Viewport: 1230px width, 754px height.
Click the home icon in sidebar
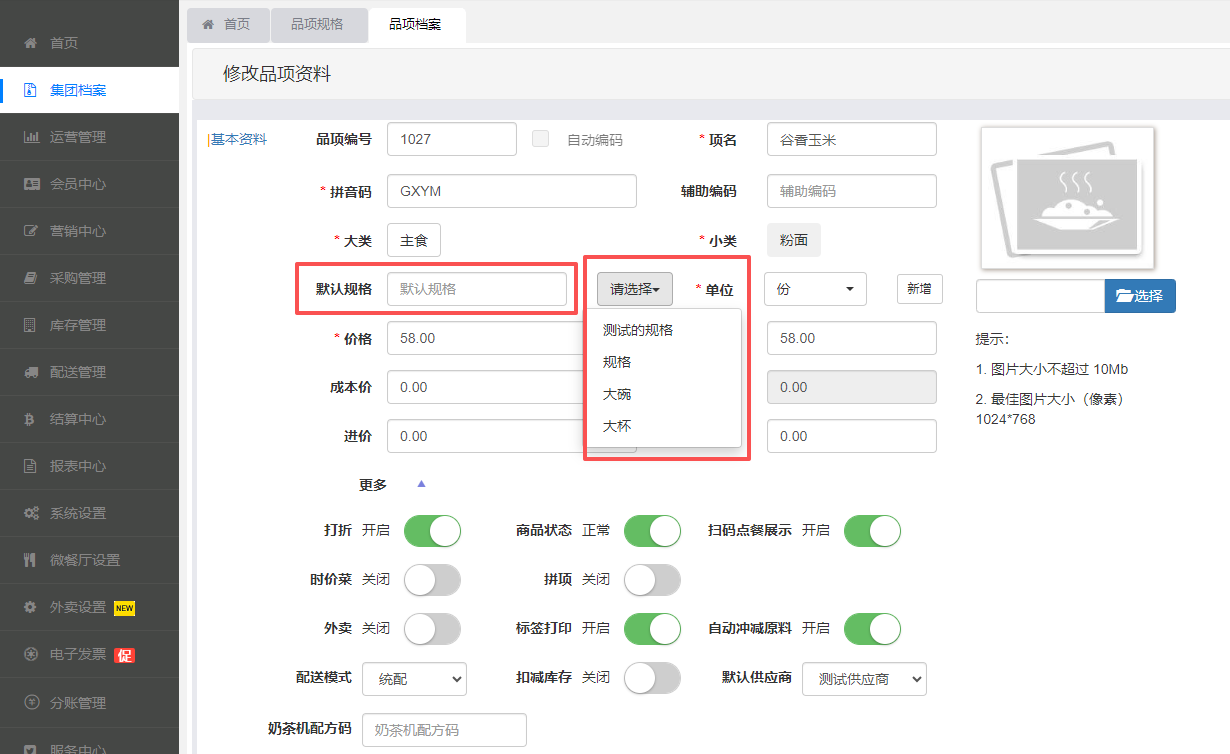pos(30,43)
